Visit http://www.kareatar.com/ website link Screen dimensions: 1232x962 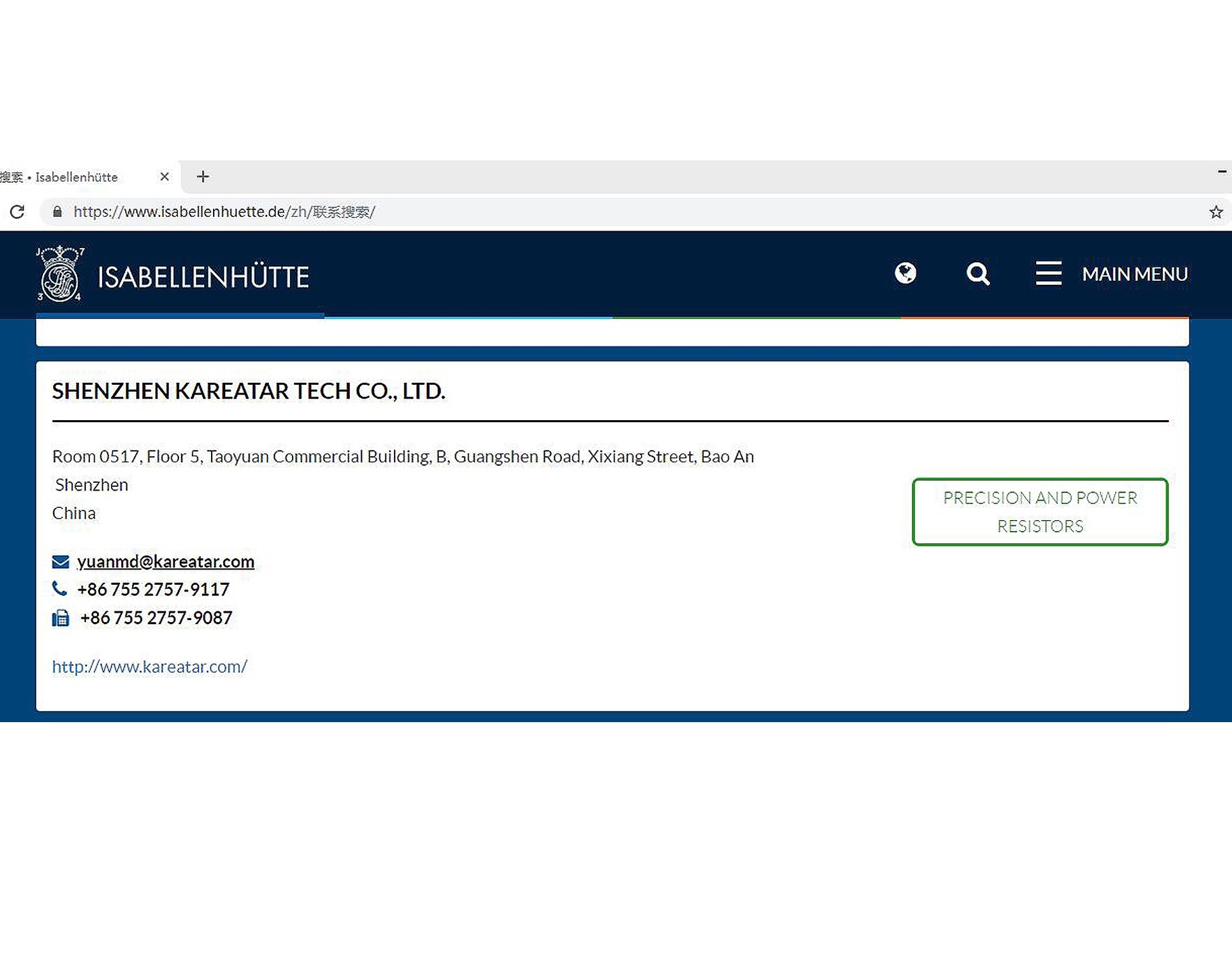pos(150,667)
